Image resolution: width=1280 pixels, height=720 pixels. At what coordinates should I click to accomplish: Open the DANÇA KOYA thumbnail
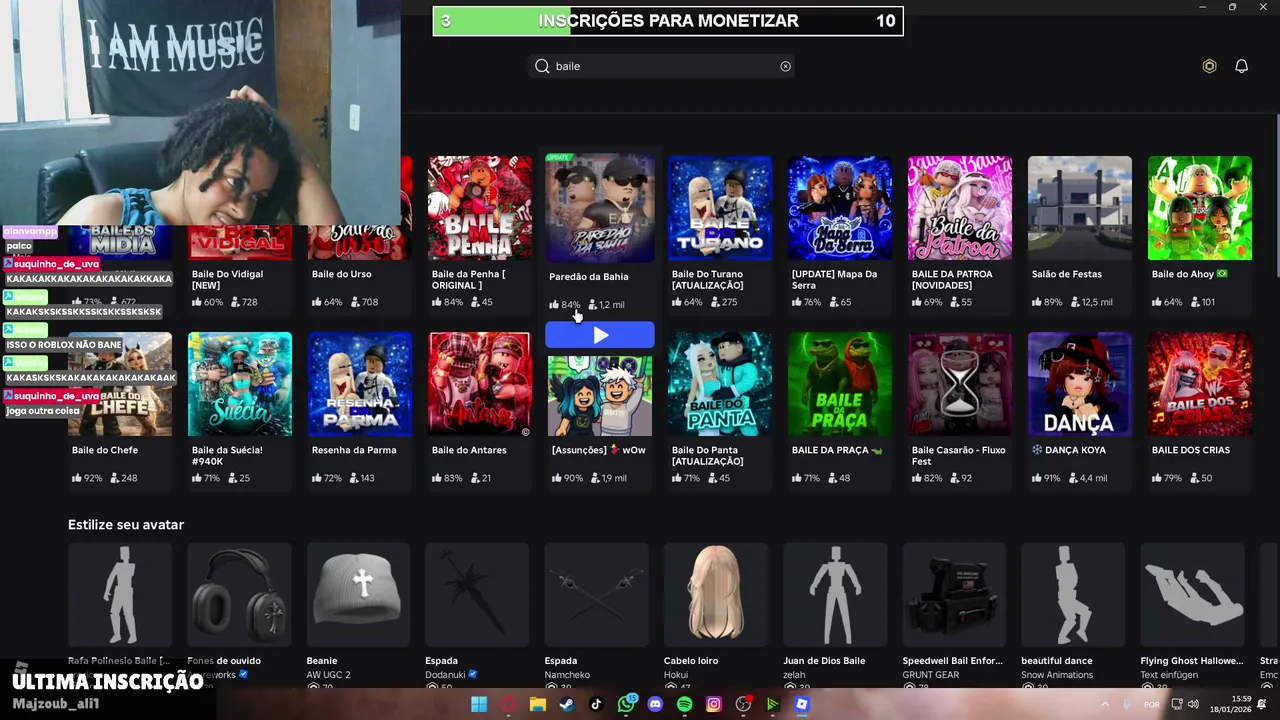pos(1080,384)
